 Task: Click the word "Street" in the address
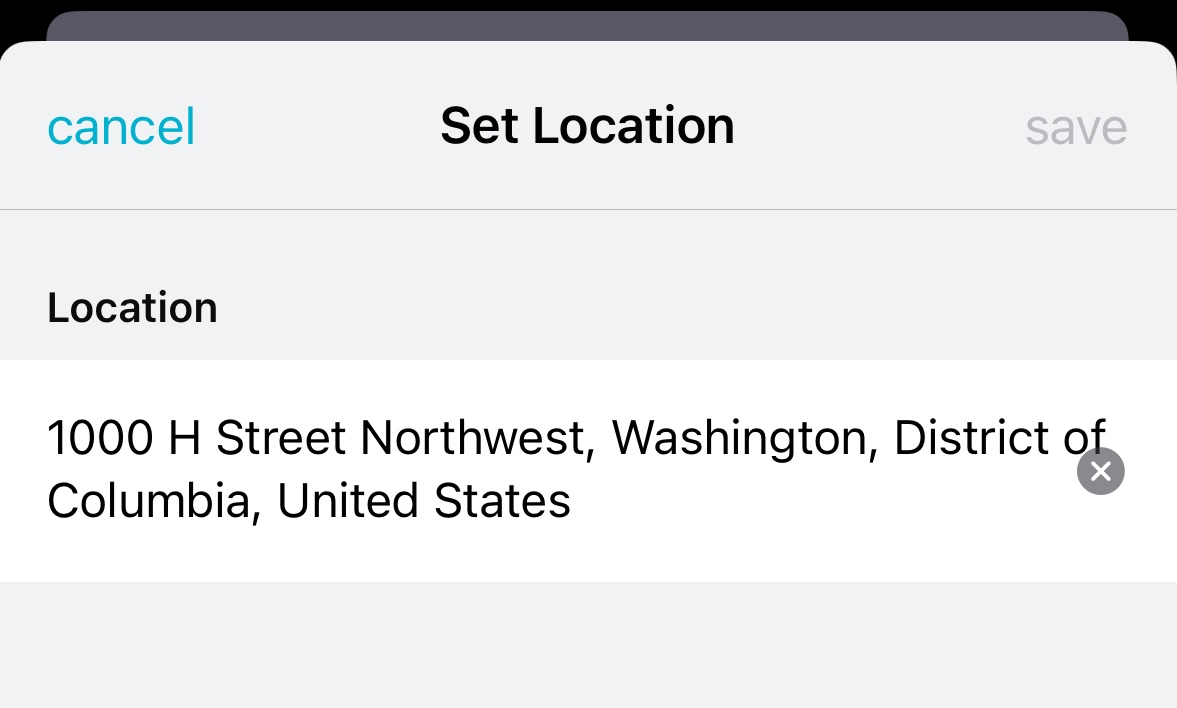point(280,438)
